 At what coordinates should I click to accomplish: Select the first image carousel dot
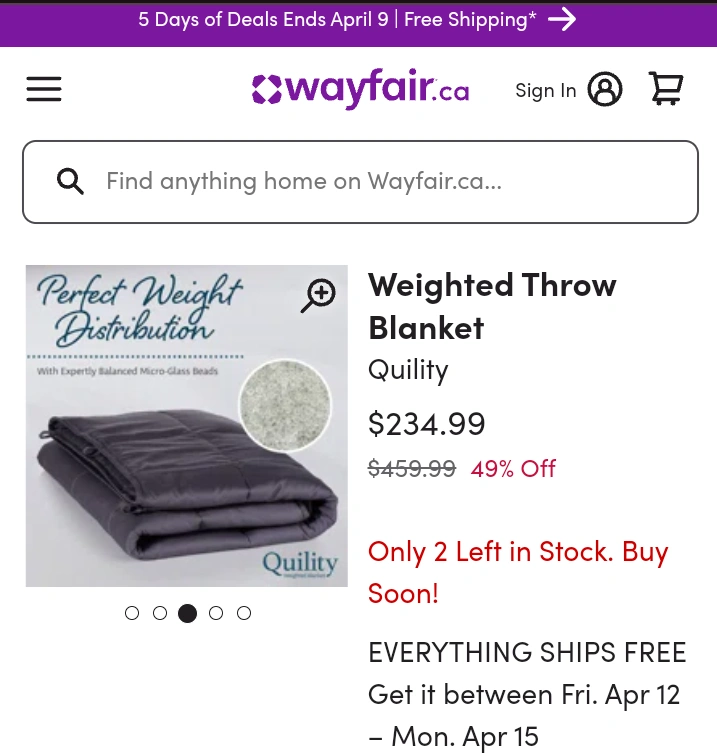[x=132, y=613]
